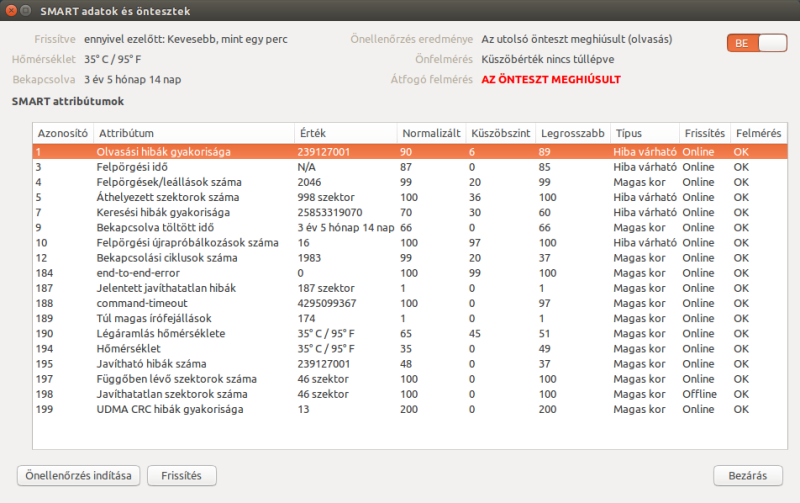Viewport: 800px width, 503px height.
Task: Start self-test with Önellenőrzés indítása button
Action: coord(79,475)
